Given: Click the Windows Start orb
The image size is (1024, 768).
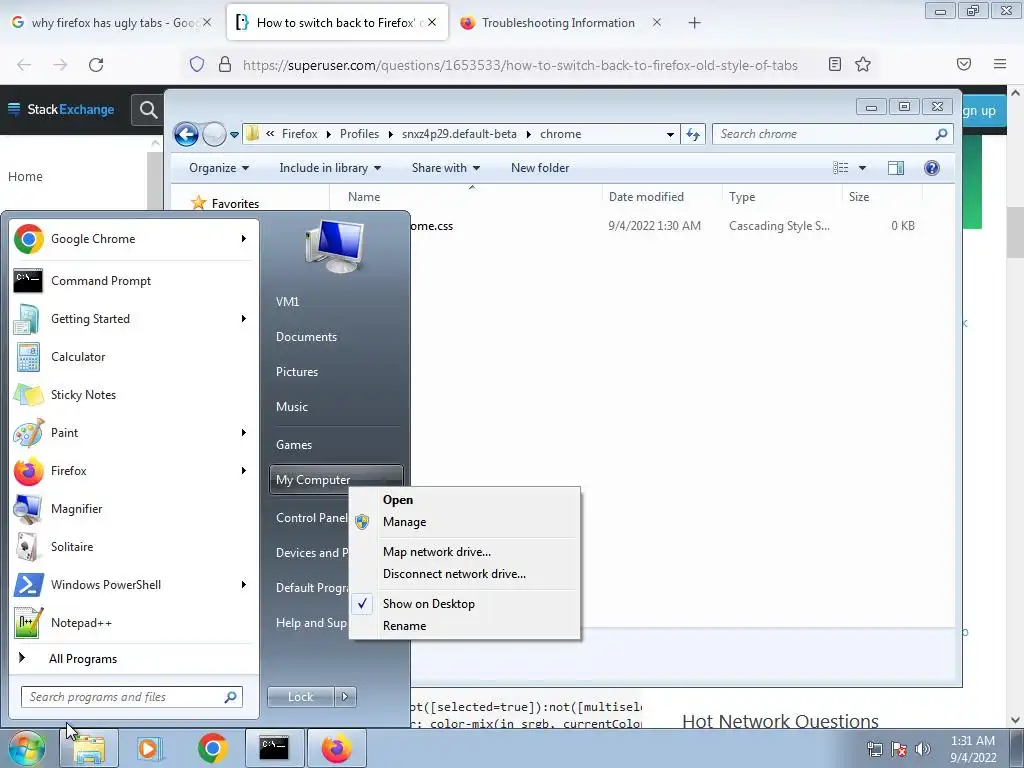Looking at the screenshot, I should point(26,748).
